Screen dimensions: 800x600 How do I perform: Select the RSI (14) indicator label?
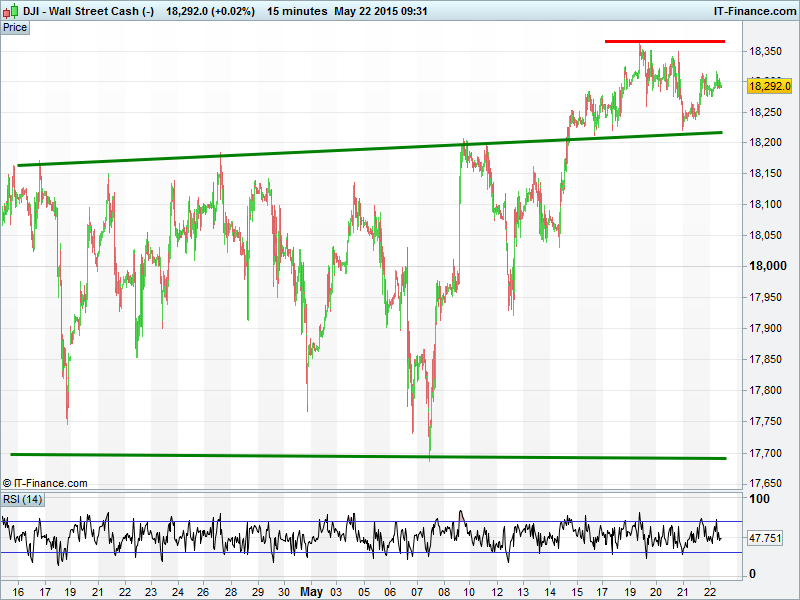point(22,499)
